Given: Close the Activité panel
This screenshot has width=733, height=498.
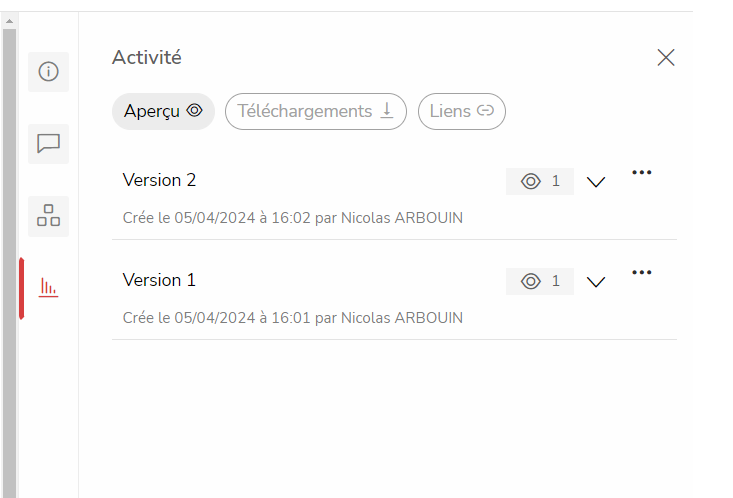Looking at the screenshot, I should click(666, 58).
